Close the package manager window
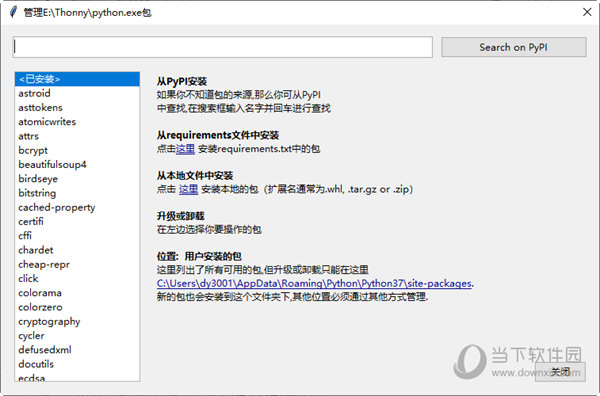600x396 pixels. (x=587, y=12)
